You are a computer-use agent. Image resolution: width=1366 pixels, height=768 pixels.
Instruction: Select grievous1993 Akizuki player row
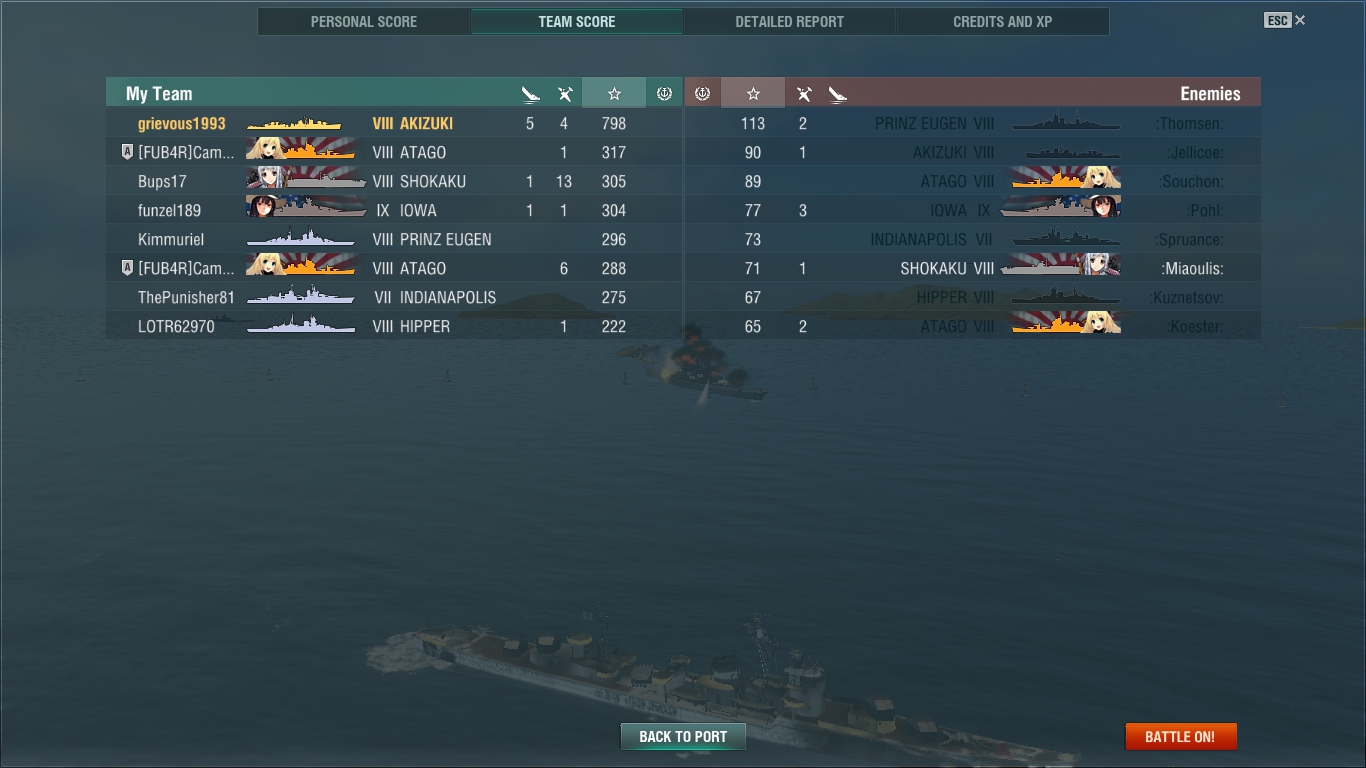click(394, 123)
